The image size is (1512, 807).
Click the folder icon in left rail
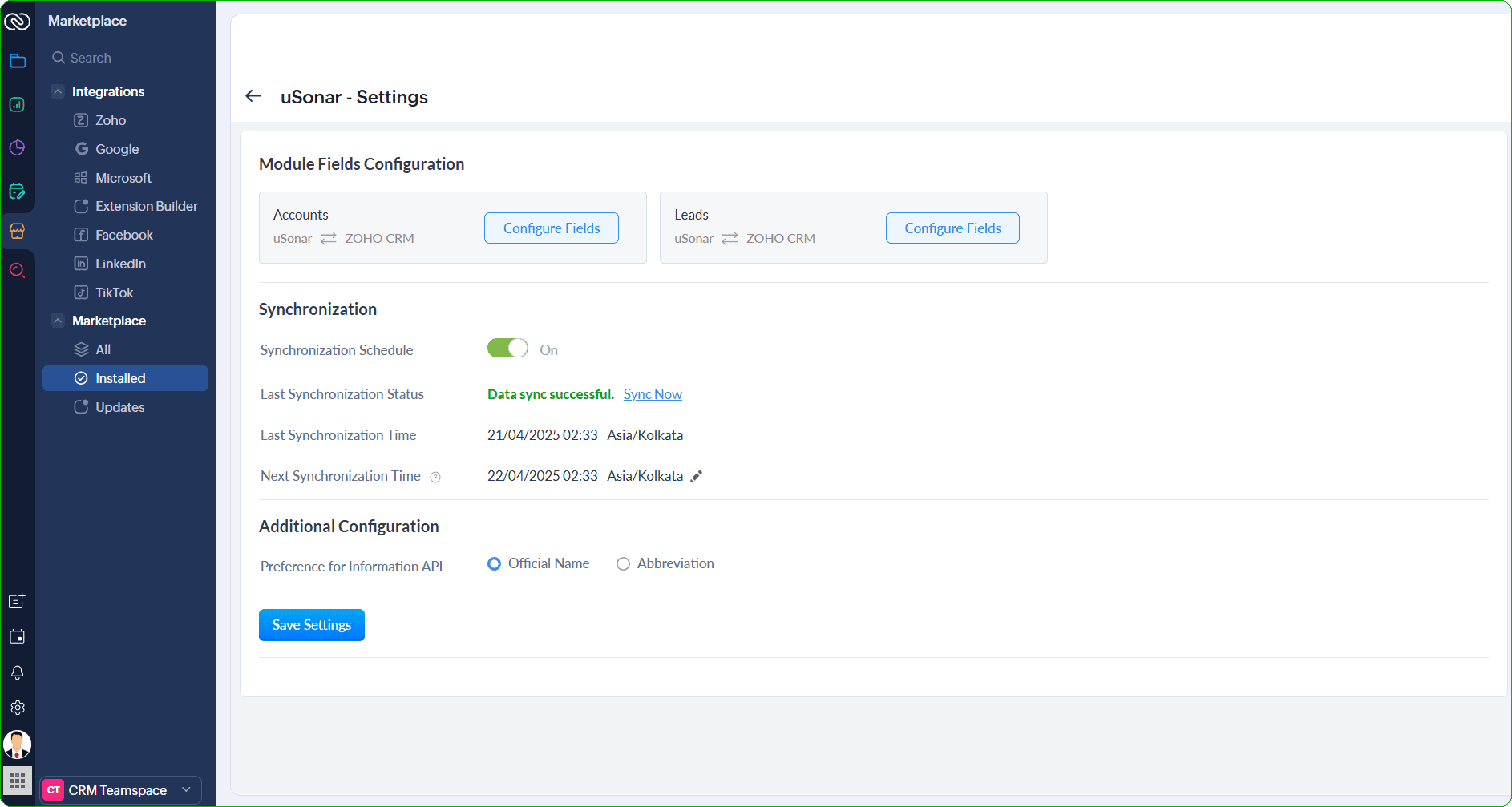point(17,61)
